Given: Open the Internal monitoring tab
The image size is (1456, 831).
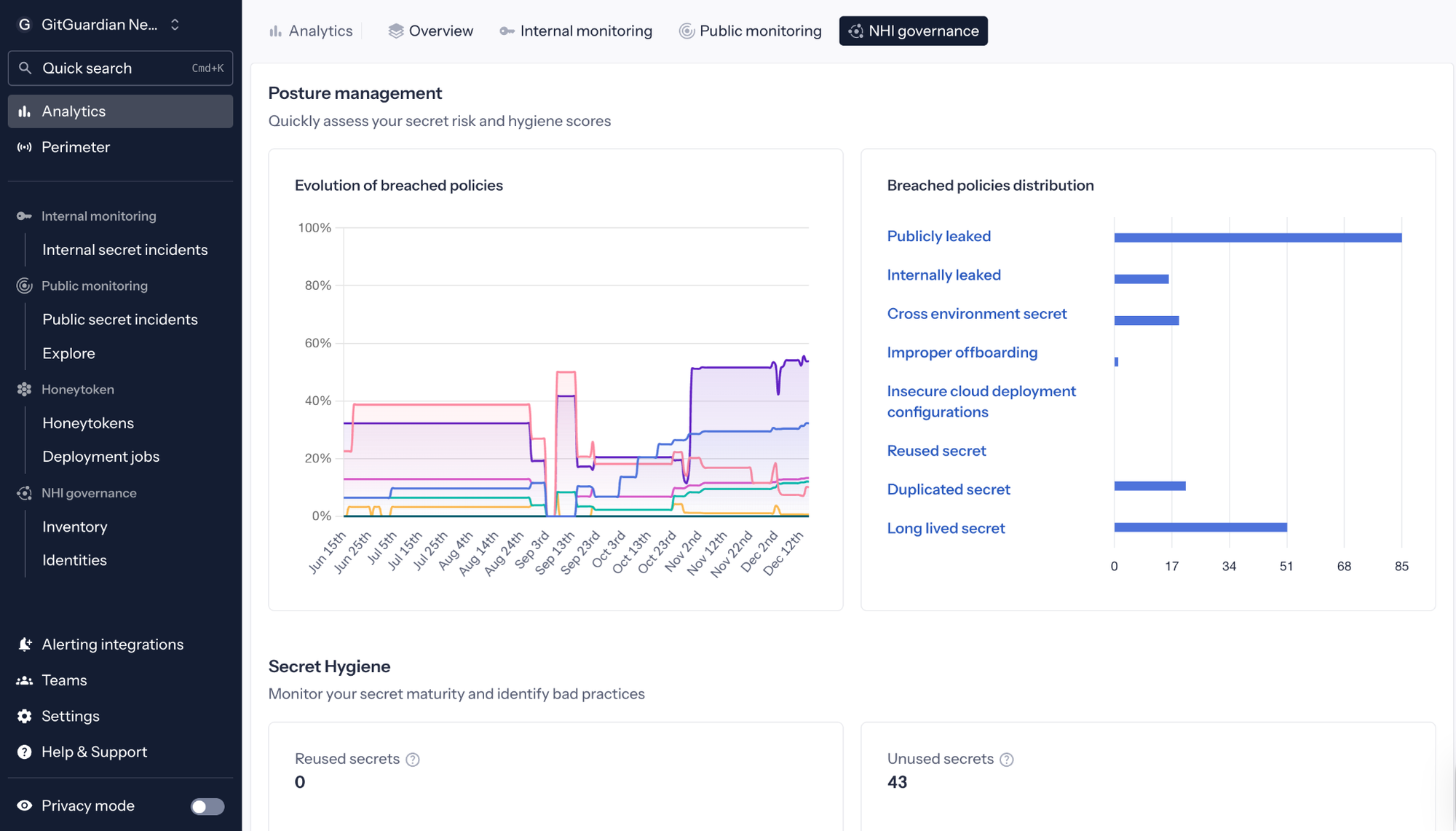Looking at the screenshot, I should (576, 31).
